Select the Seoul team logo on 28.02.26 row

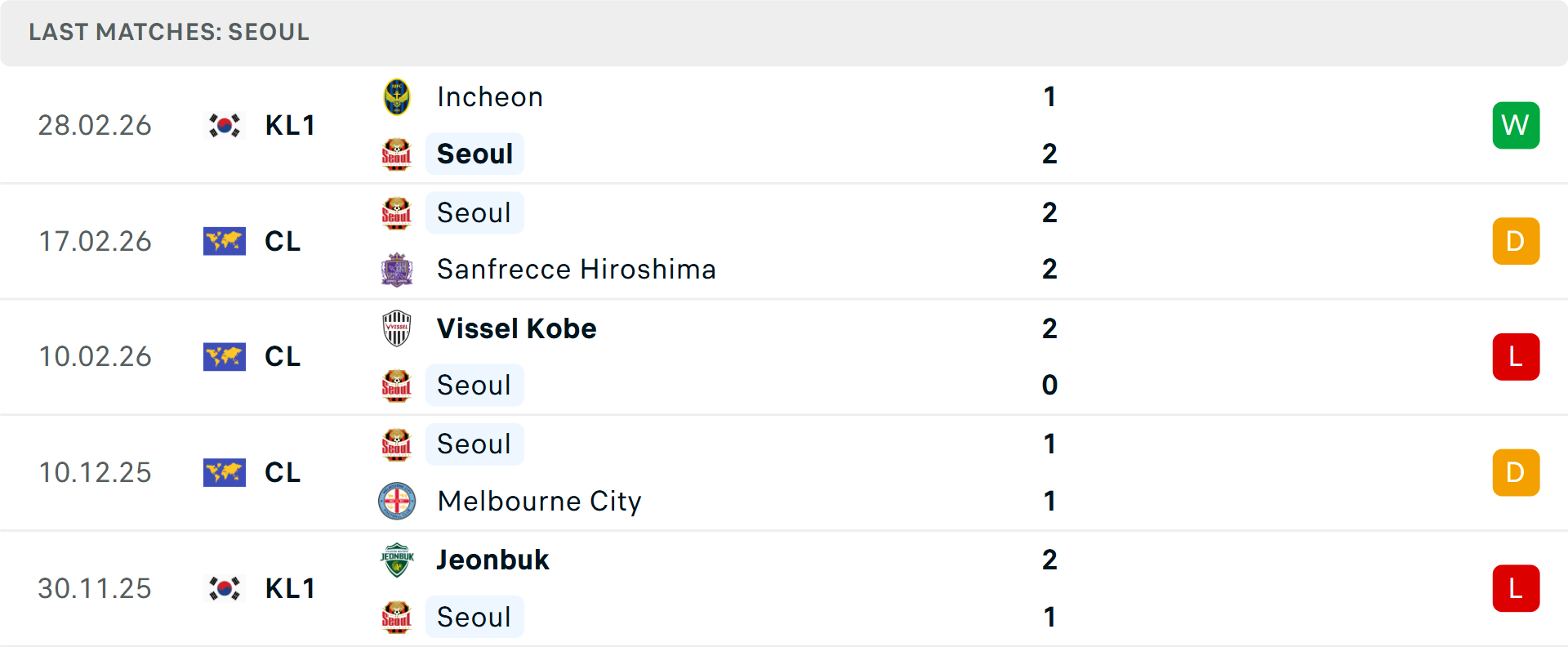397,154
